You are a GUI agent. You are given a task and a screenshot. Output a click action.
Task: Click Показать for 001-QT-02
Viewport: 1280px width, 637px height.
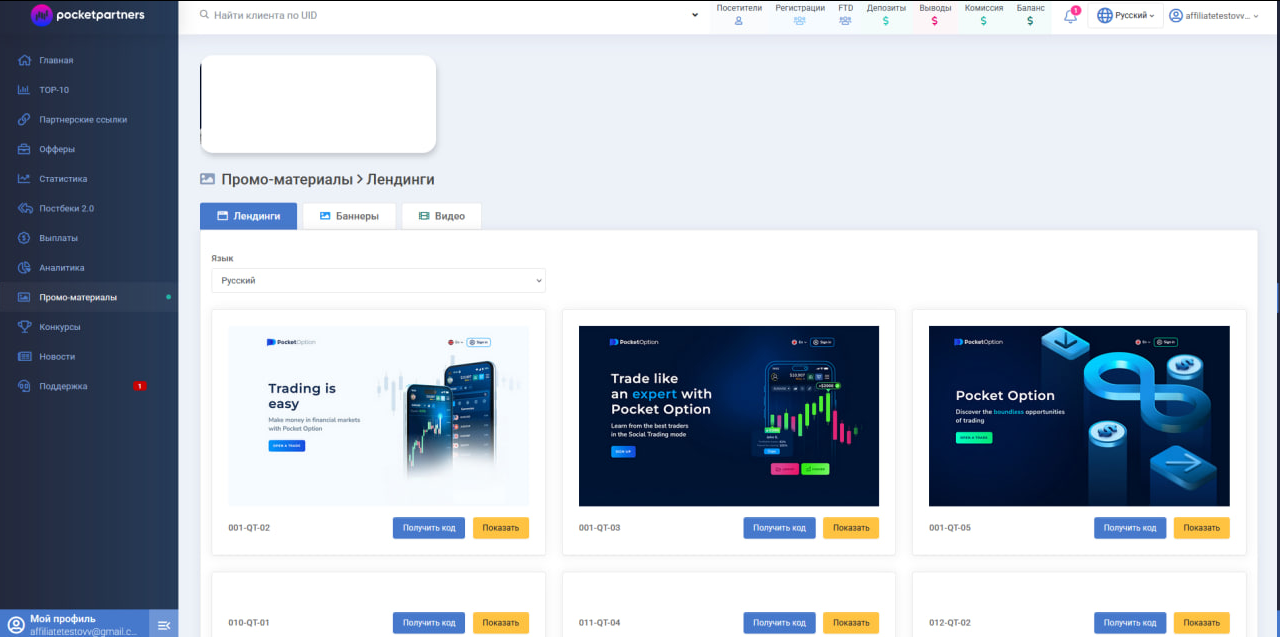coord(501,528)
